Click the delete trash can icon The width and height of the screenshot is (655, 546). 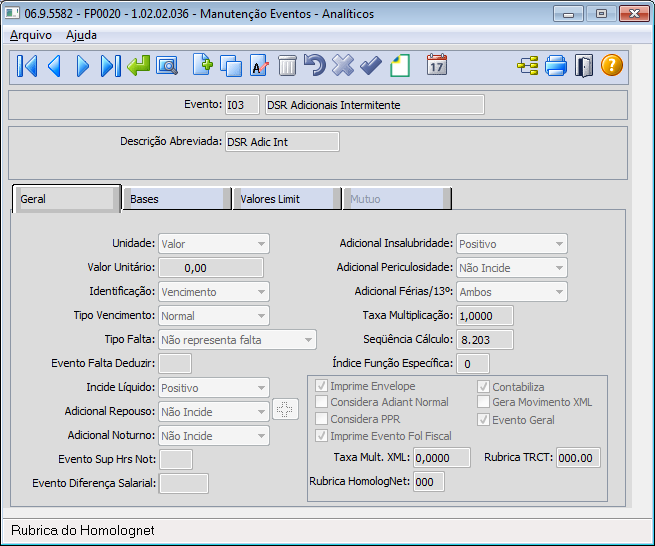coord(287,67)
